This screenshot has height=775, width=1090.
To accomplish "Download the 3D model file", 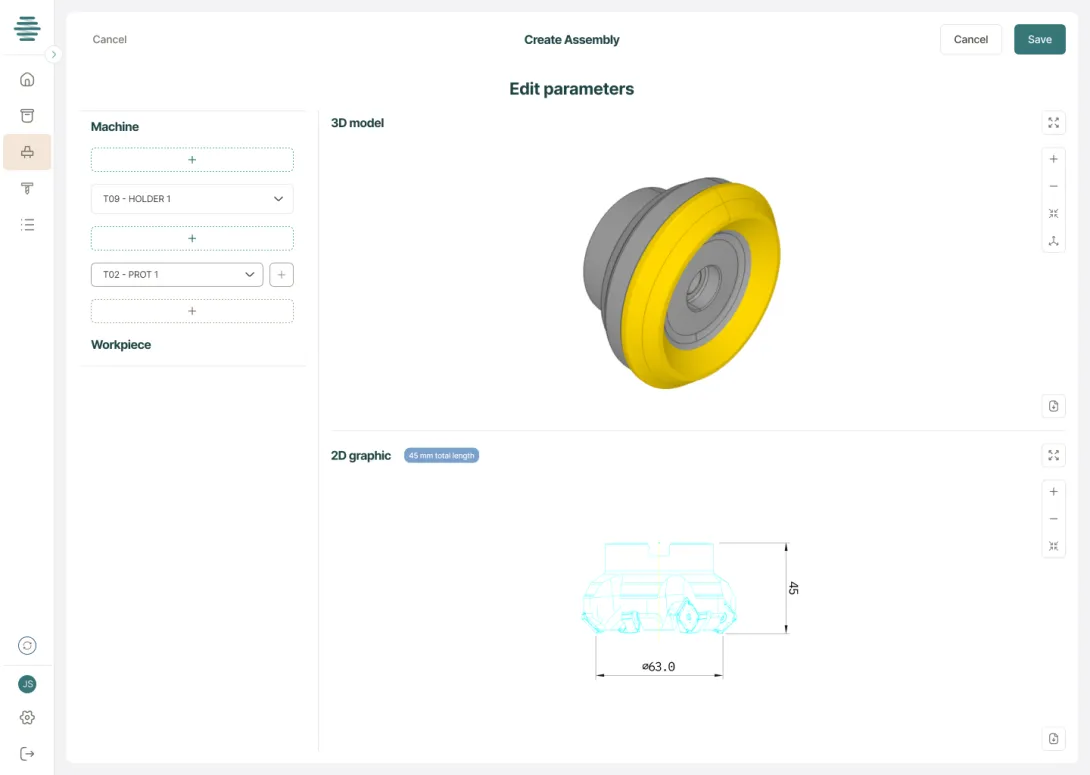I will coord(1053,406).
